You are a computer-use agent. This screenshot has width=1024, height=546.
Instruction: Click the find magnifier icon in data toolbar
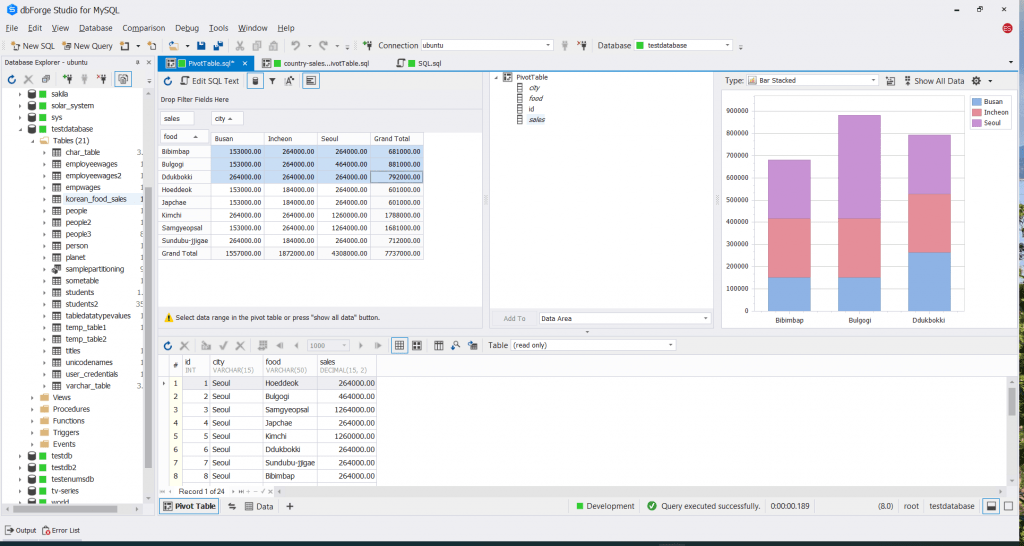pyautogui.click(x=456, y=345)
